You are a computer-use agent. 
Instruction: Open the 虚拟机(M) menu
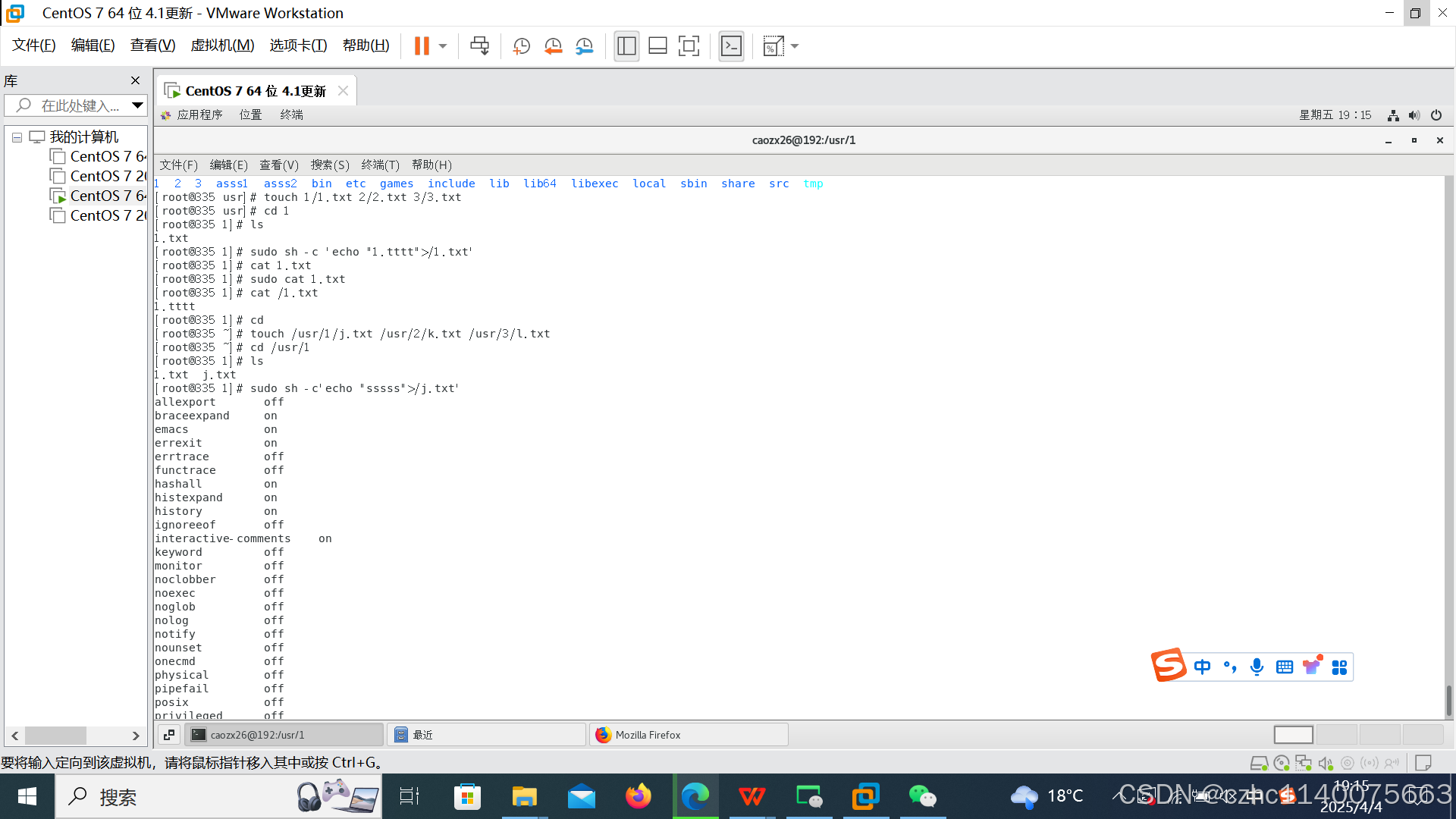coord(222,45)
